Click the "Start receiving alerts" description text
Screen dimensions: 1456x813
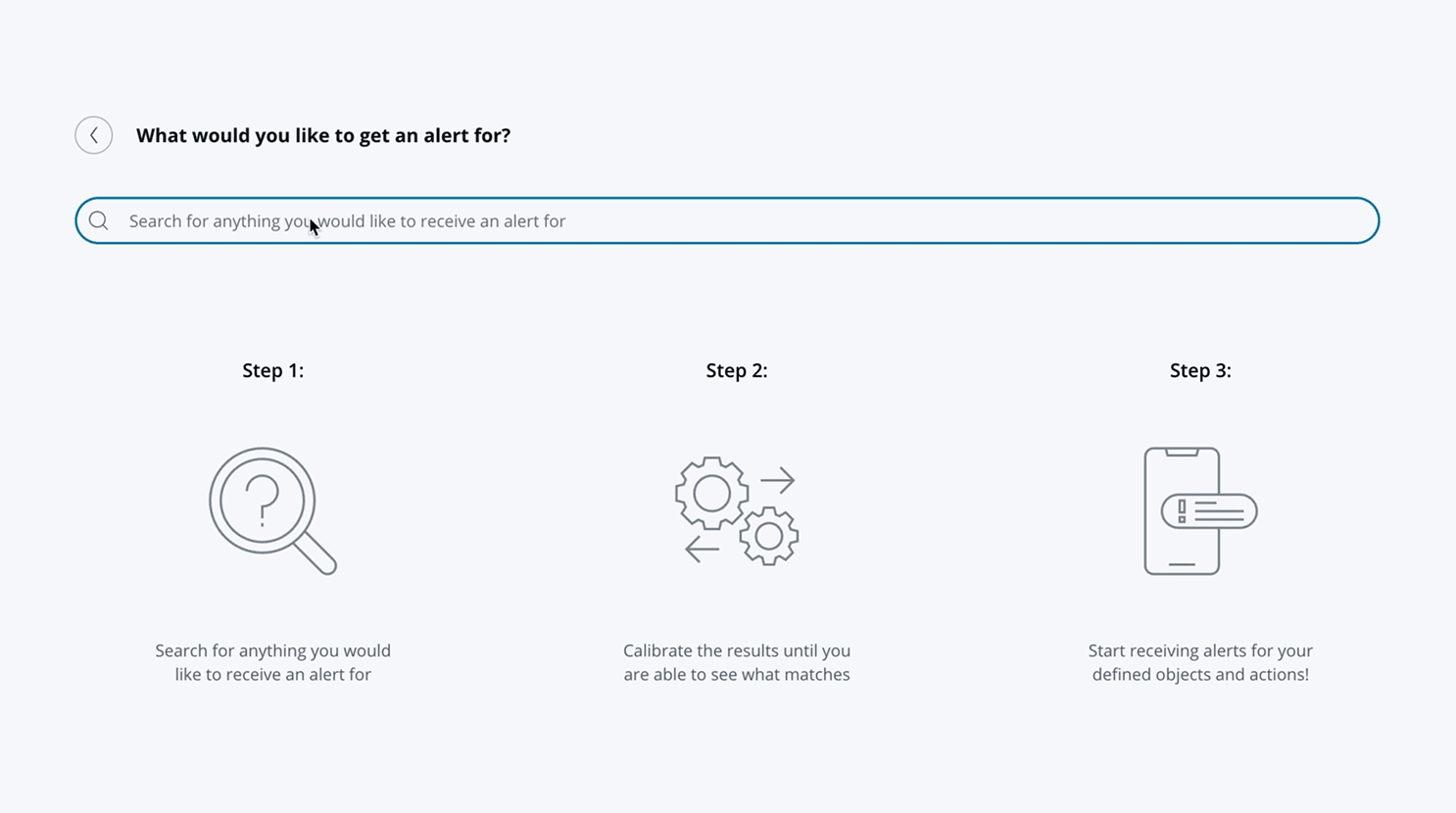pyautogui.click(x=1200, y=662)
